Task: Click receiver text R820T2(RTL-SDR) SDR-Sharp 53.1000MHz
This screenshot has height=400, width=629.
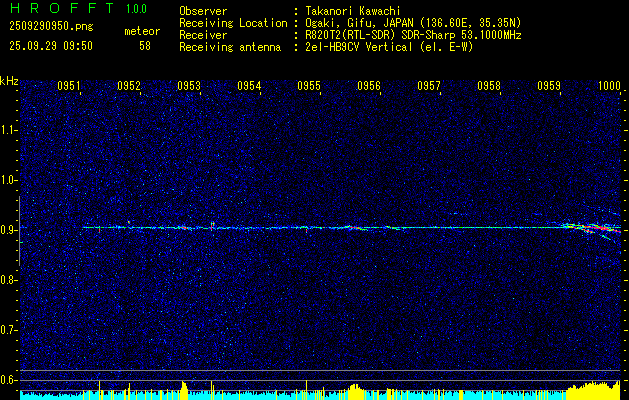Action: pos(413,35)
